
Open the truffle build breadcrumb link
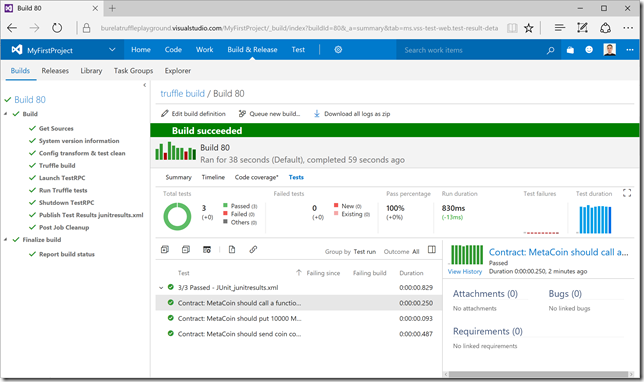182,94
